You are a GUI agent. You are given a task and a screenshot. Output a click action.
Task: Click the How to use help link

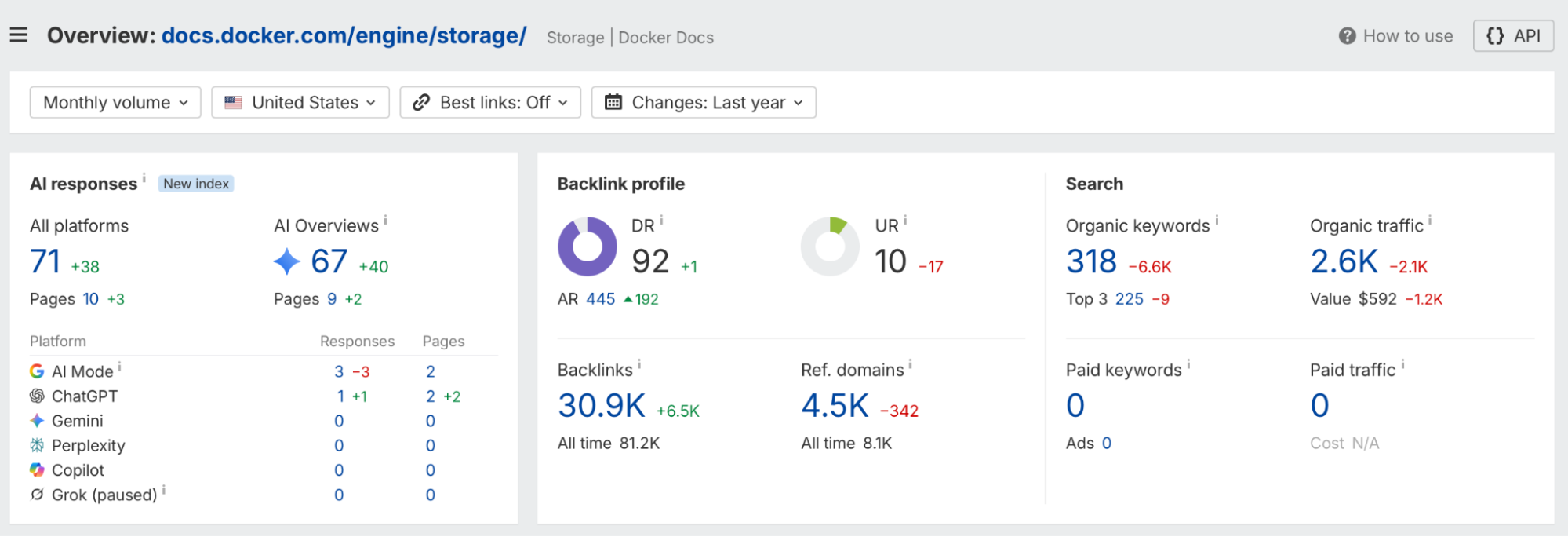point(1396,36)
